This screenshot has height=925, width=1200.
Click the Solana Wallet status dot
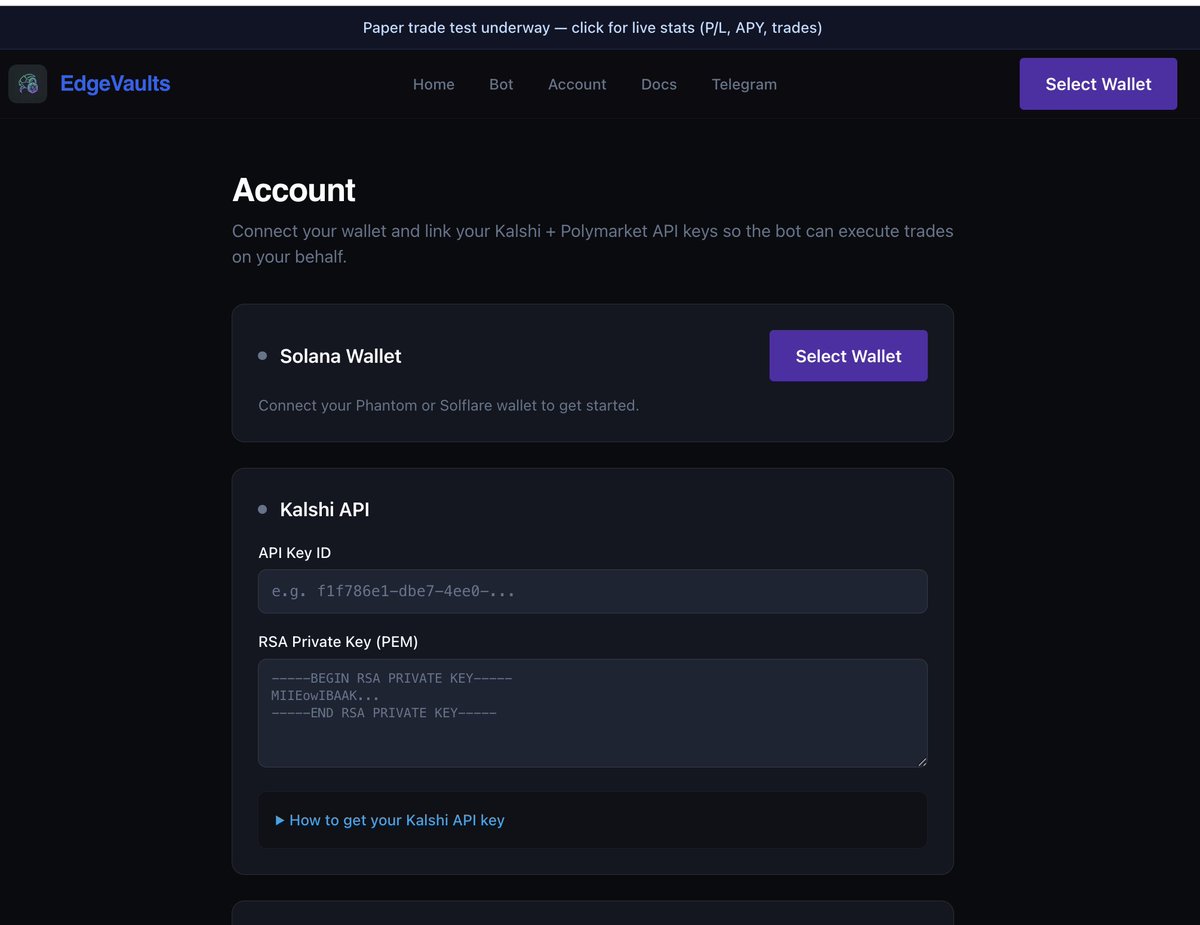pyautogui.click(x=263, y=356)
